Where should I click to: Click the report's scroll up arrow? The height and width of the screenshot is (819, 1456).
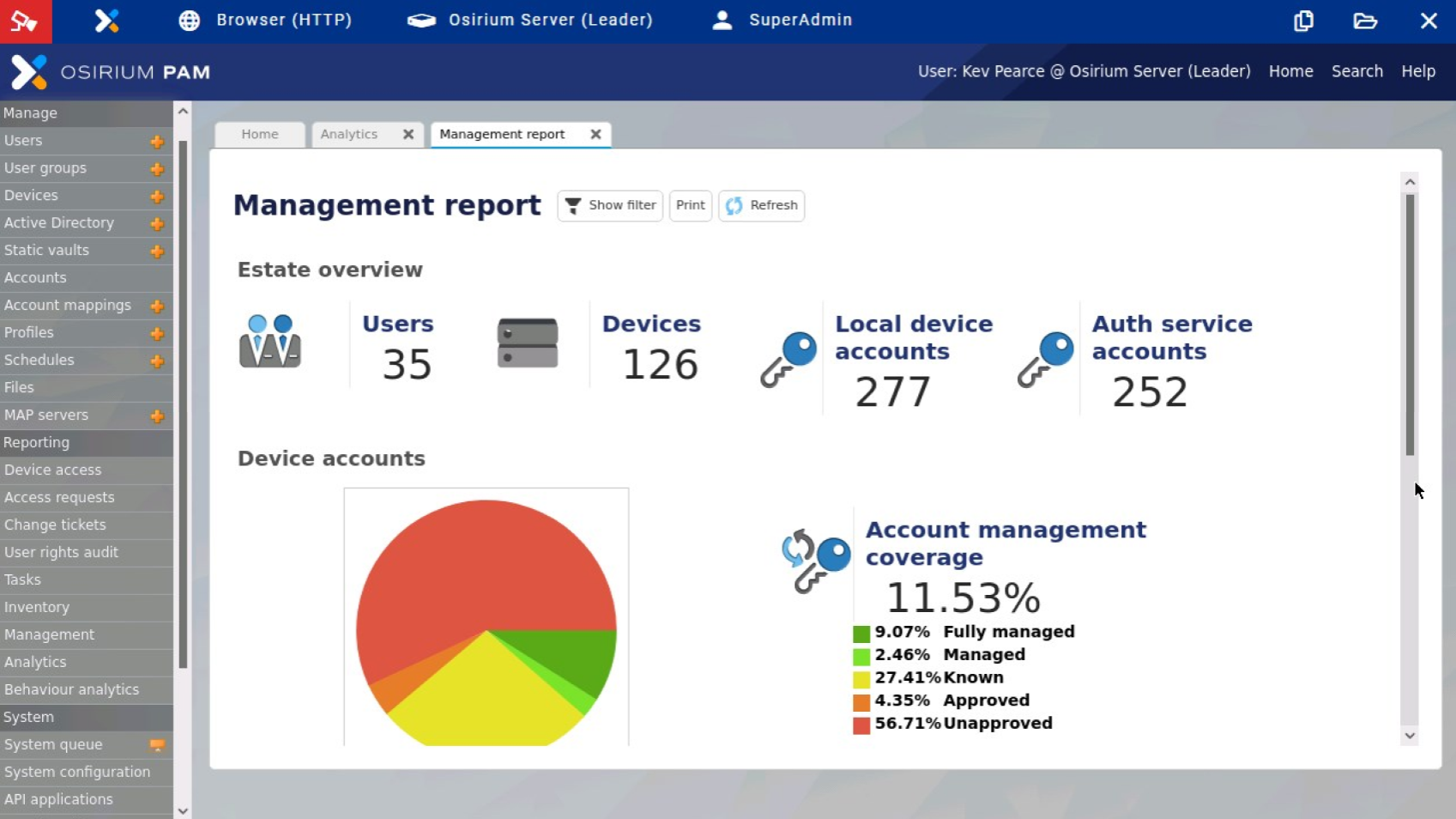point(1410,182)
